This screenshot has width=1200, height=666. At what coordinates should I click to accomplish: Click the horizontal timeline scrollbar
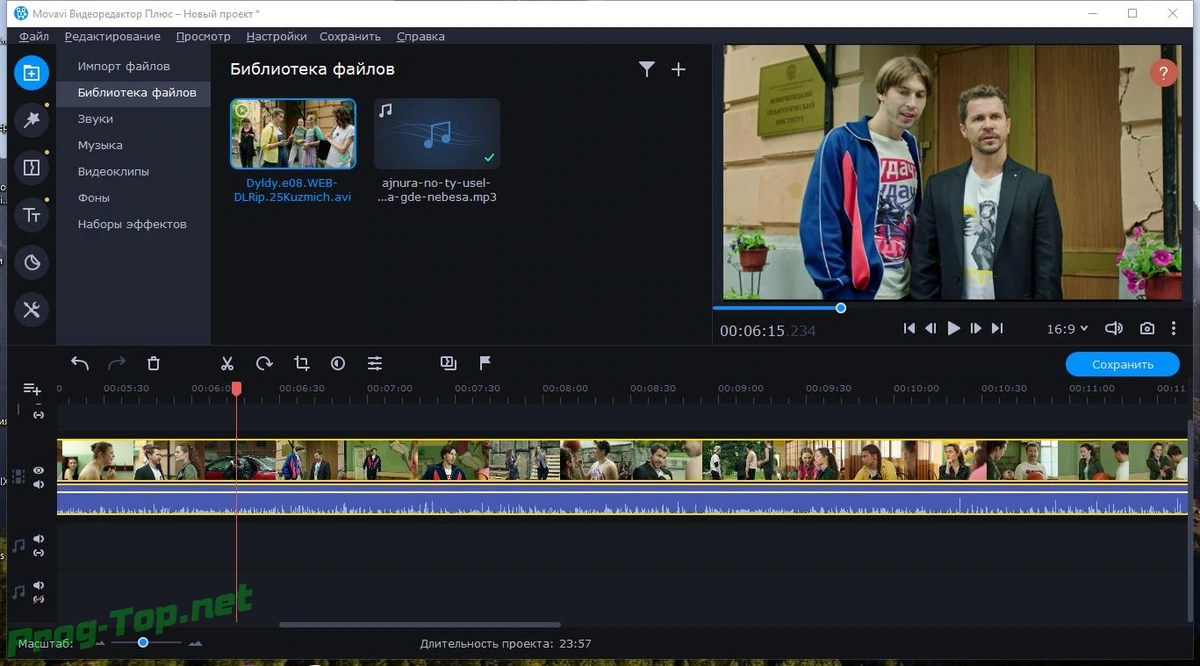[x=419, y=625]
